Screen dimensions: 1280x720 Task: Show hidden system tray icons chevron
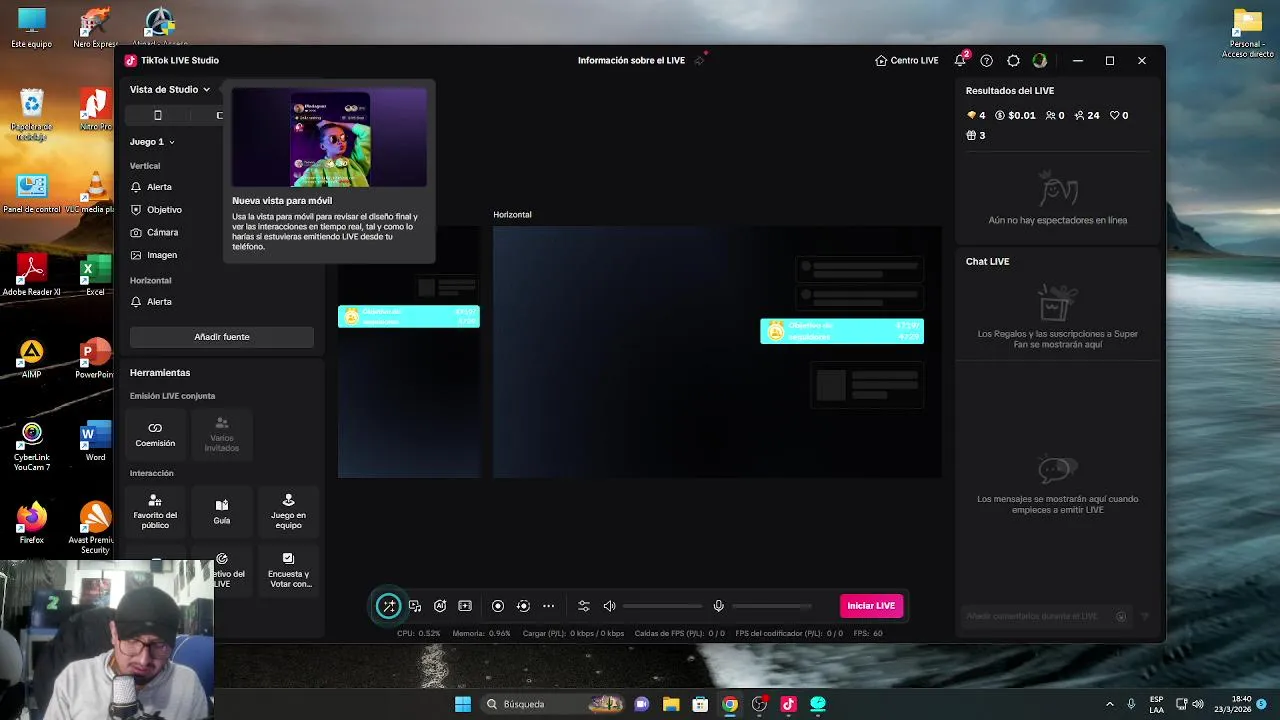pos(1109,704)
